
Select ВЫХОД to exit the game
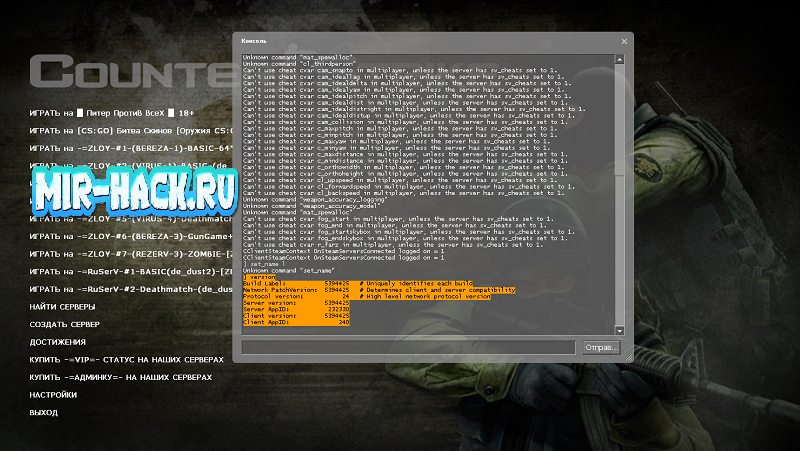click(44, 412)
